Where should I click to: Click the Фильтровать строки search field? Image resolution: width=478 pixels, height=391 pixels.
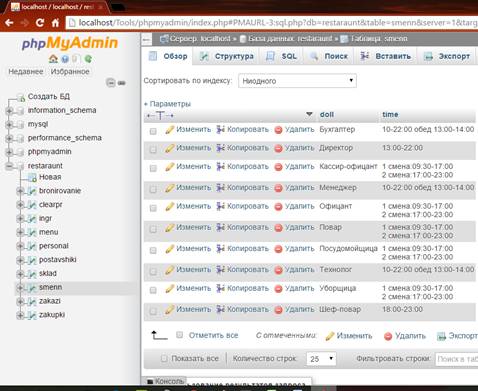pos(457,359)
